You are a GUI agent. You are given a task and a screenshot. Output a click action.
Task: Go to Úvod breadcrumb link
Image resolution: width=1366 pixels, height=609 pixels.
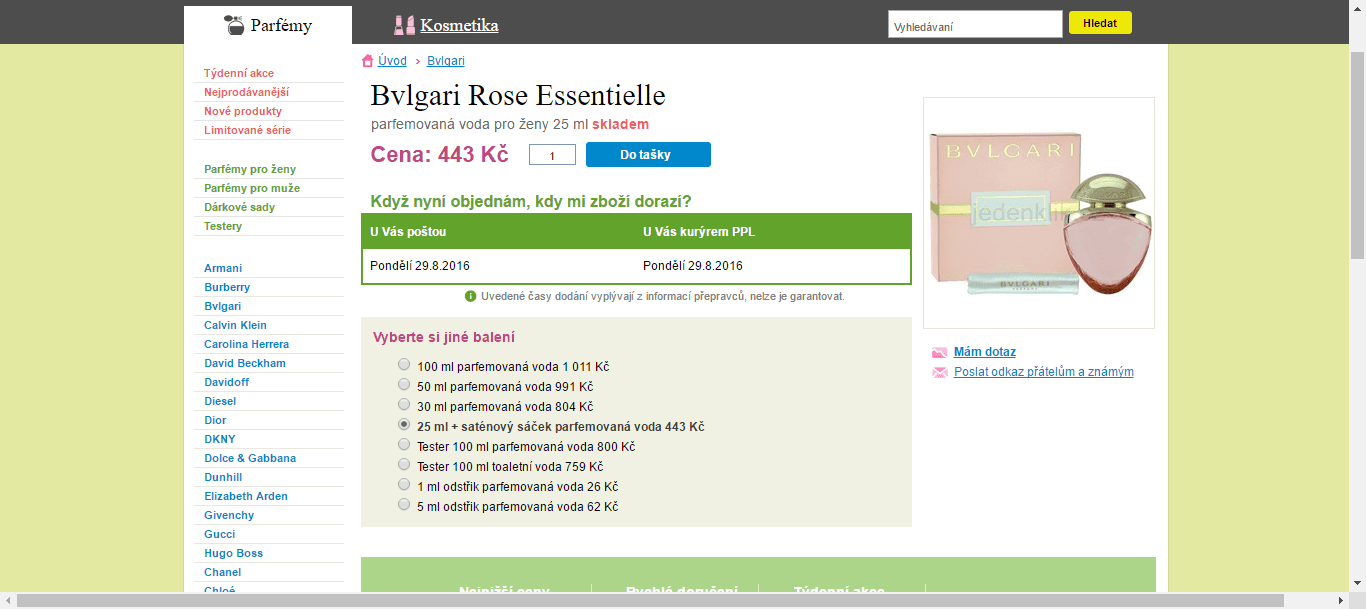392,61
